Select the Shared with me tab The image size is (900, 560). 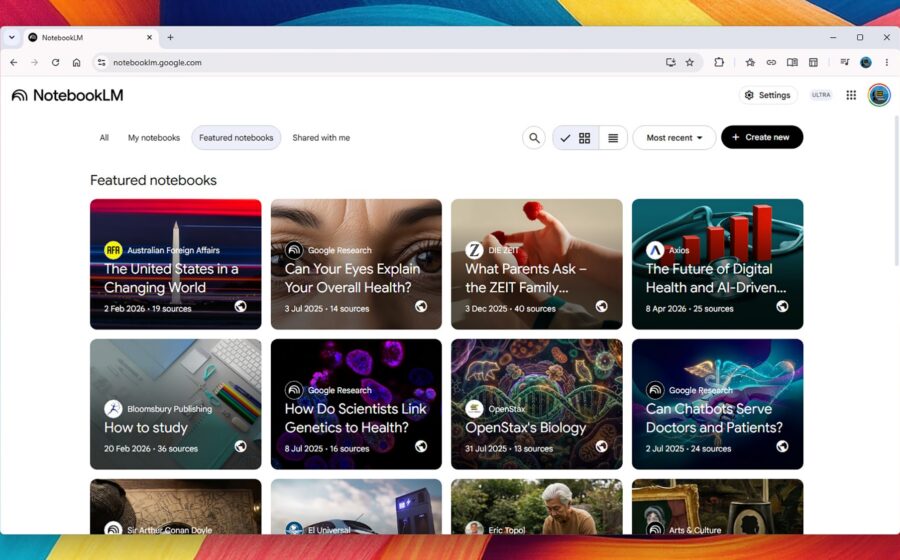(321, 138)
